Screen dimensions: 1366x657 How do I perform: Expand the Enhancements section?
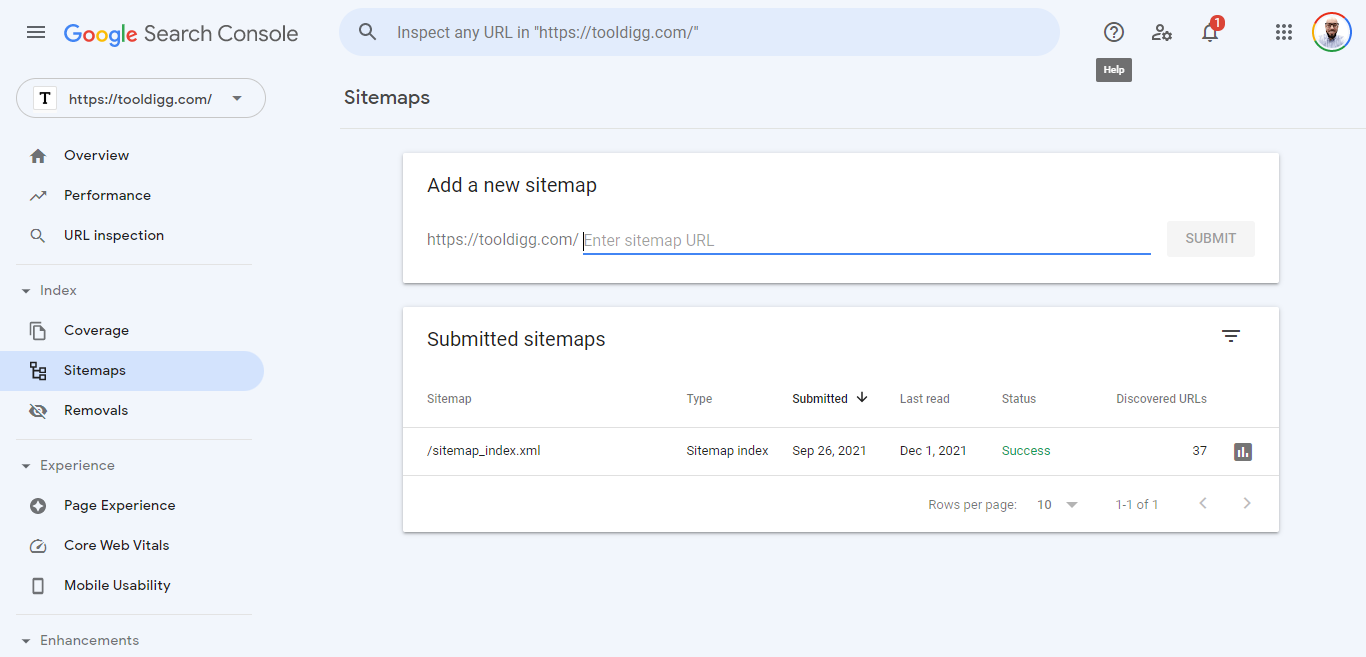27,641
